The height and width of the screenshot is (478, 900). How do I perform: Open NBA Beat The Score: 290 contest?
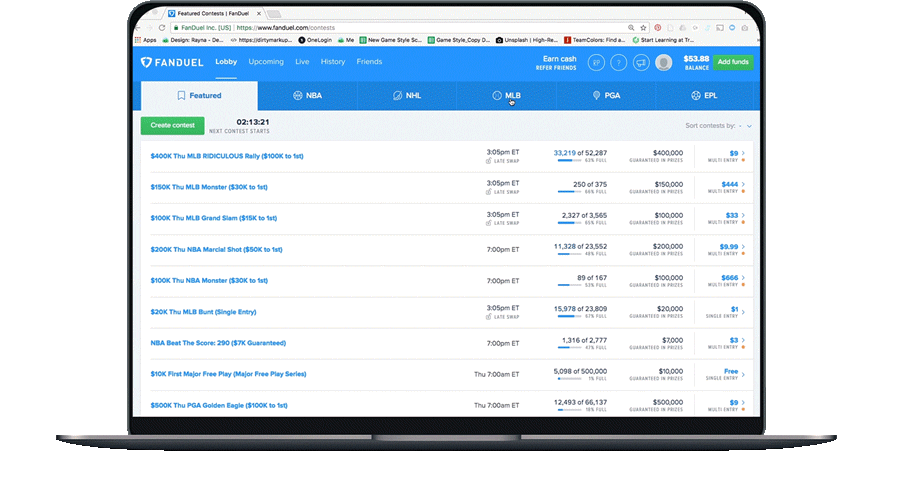pyautogui.click(x=218, y=343)
